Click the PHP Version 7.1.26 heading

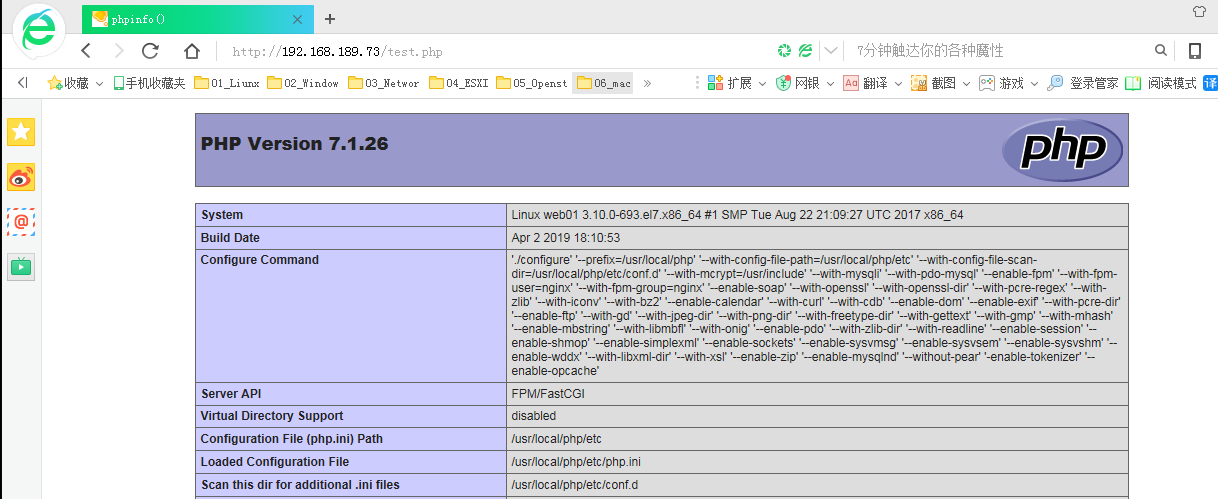pyautogui.click(x=295, y=143)
